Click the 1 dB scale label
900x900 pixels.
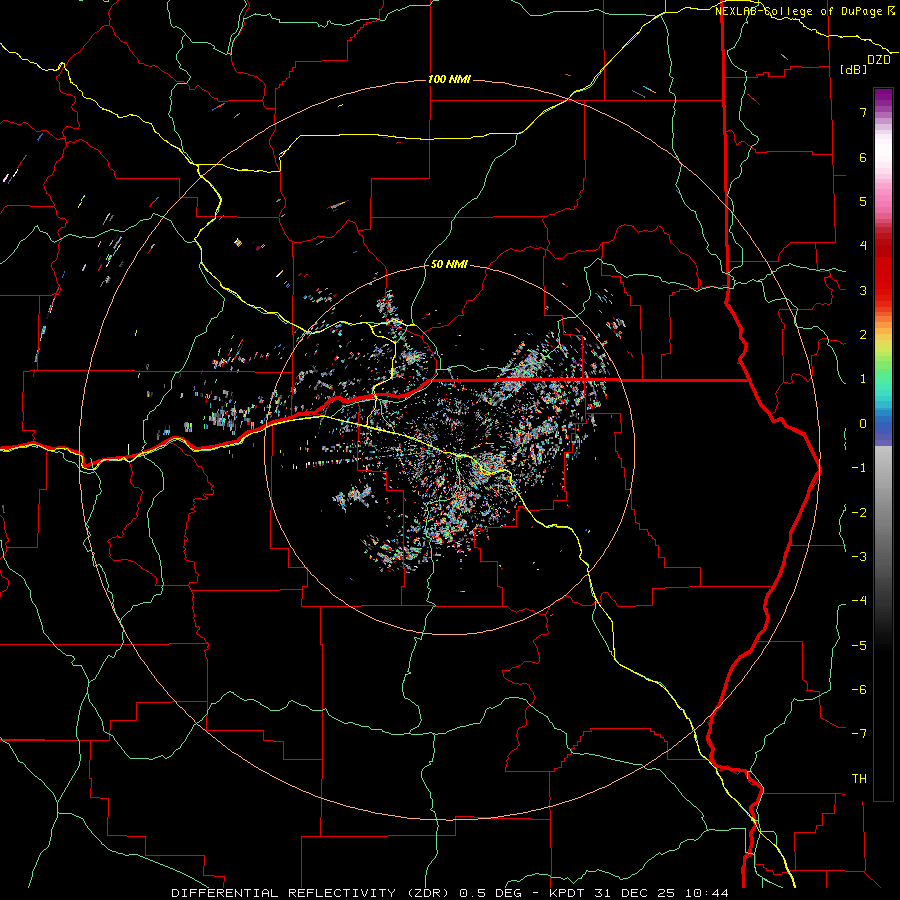click(863, 379)
